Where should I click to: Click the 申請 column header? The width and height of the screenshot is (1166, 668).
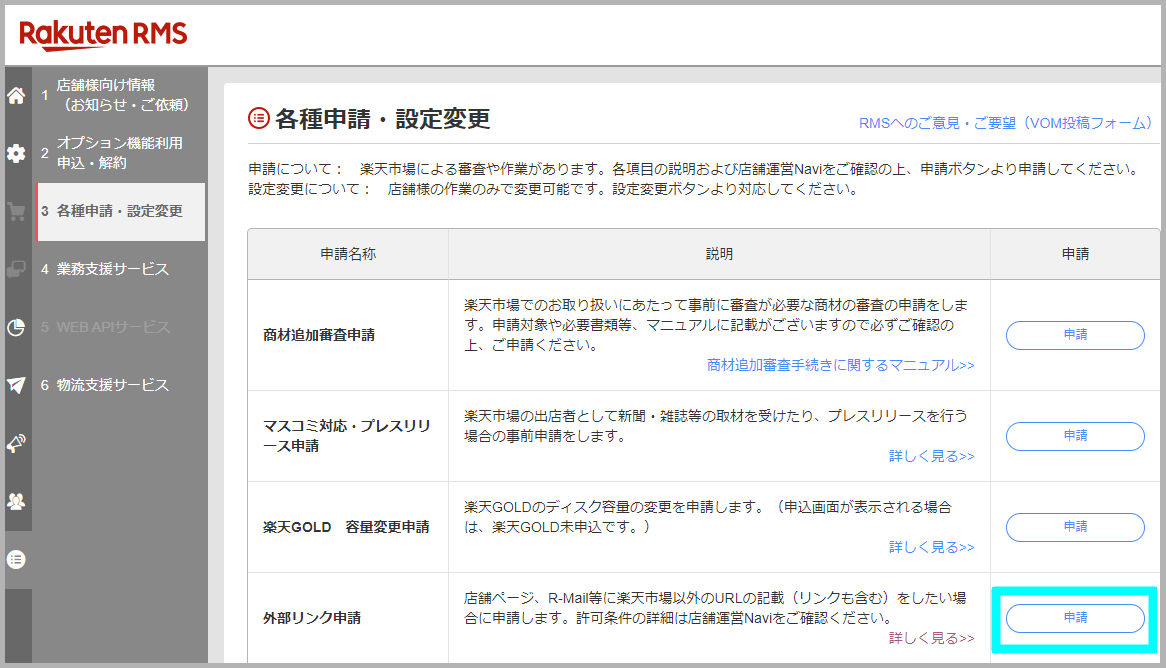pyautogui.click(x=1075, y=254)
